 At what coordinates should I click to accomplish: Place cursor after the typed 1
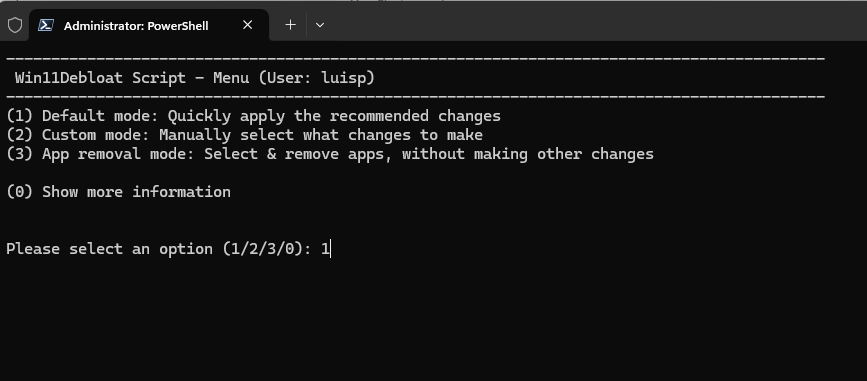(x=330, y=249)
